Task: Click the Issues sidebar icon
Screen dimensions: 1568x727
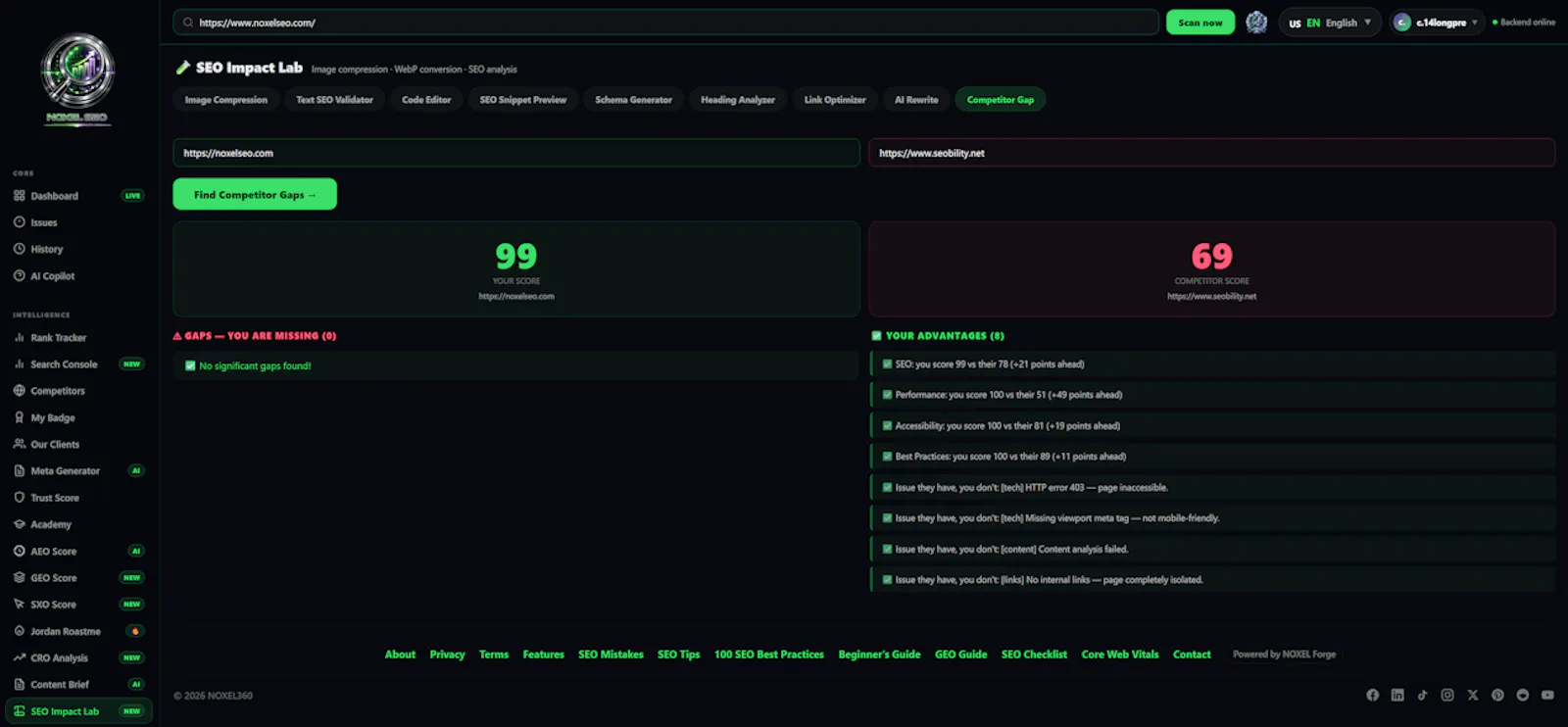Action: [x=19, y=222]
